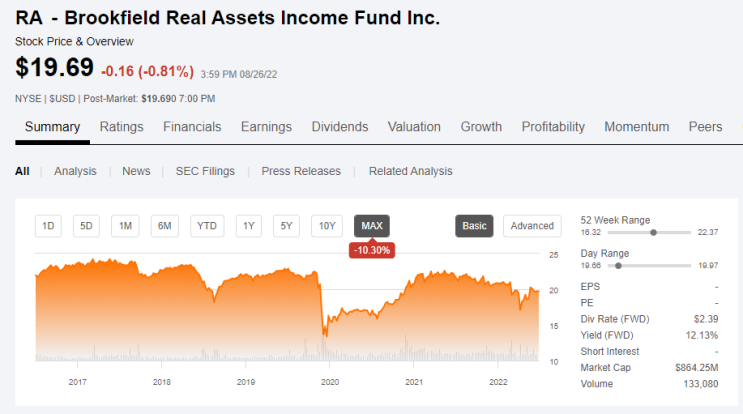Click the day range high 19.97
Screen dimensions: 743x414
tap(708, 266)
